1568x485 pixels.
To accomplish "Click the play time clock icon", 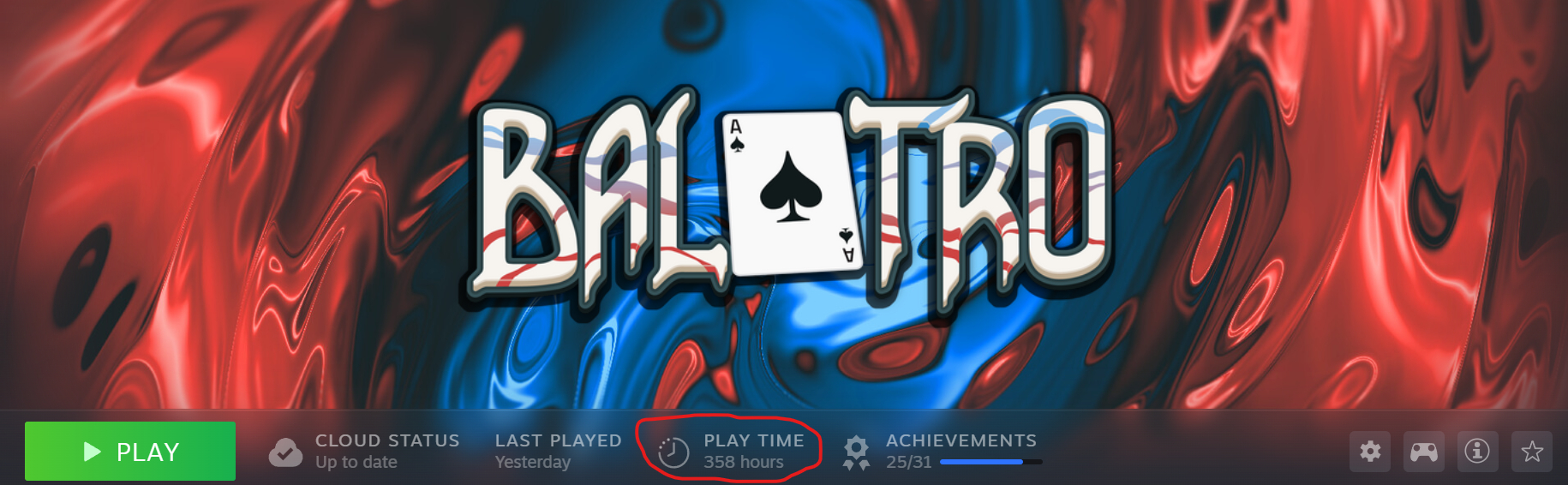I will 673,452.
